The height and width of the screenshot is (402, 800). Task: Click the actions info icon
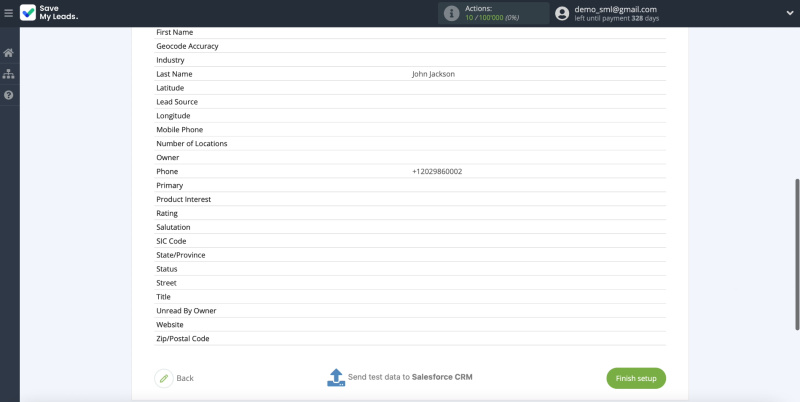pos(452,13)
